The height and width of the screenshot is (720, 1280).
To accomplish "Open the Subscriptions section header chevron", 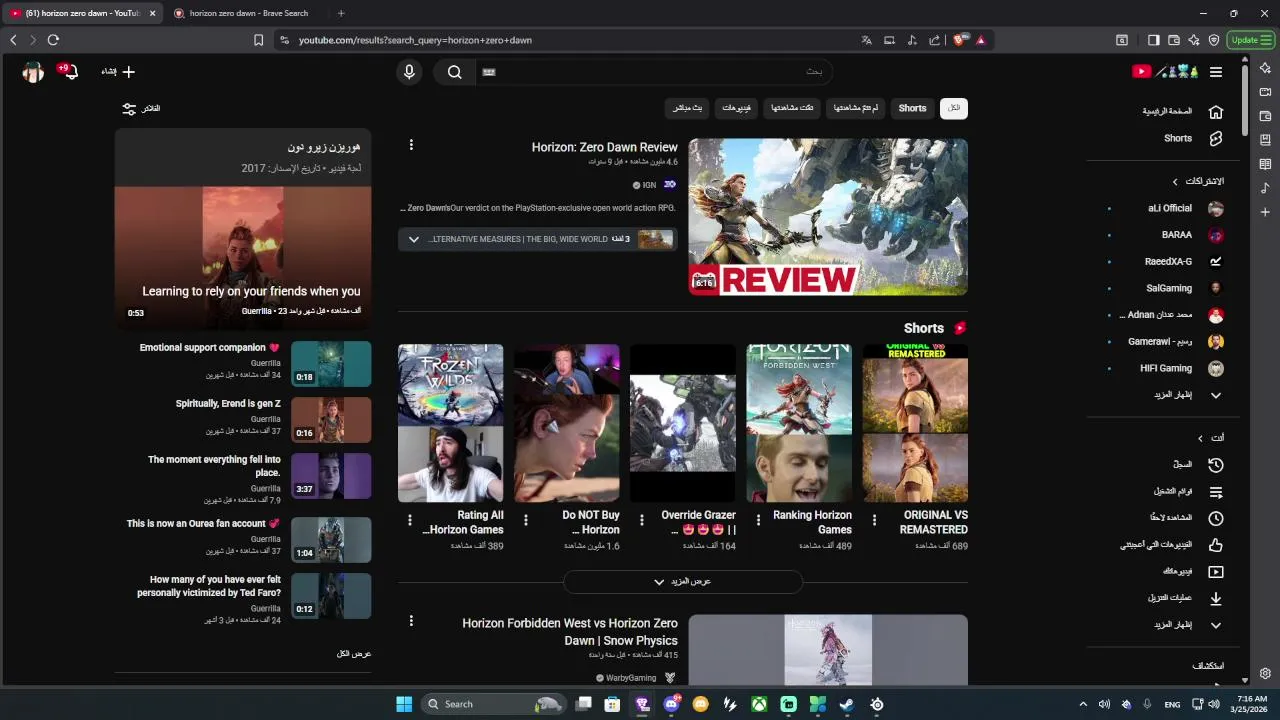I will click(x=1175, y=182).
